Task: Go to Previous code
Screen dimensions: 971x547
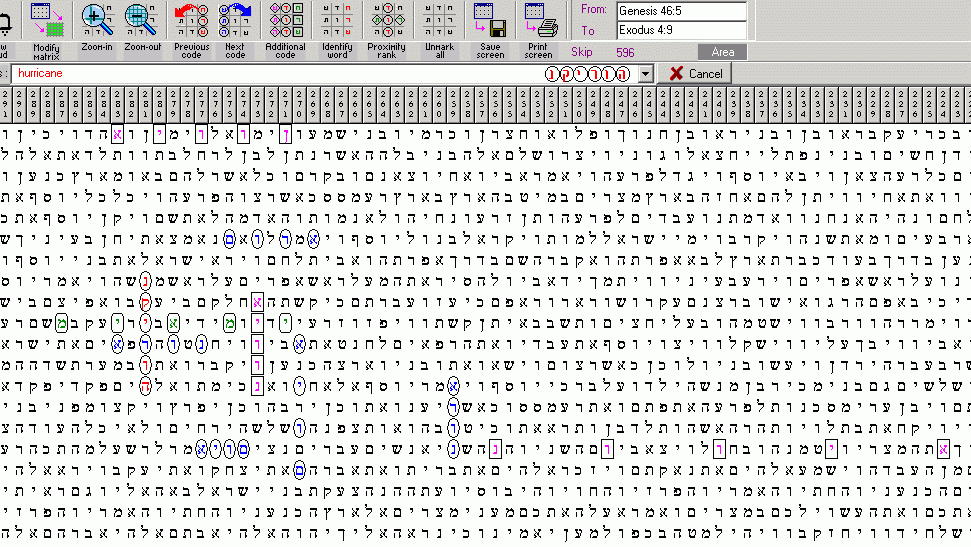Action: point(191,31)
